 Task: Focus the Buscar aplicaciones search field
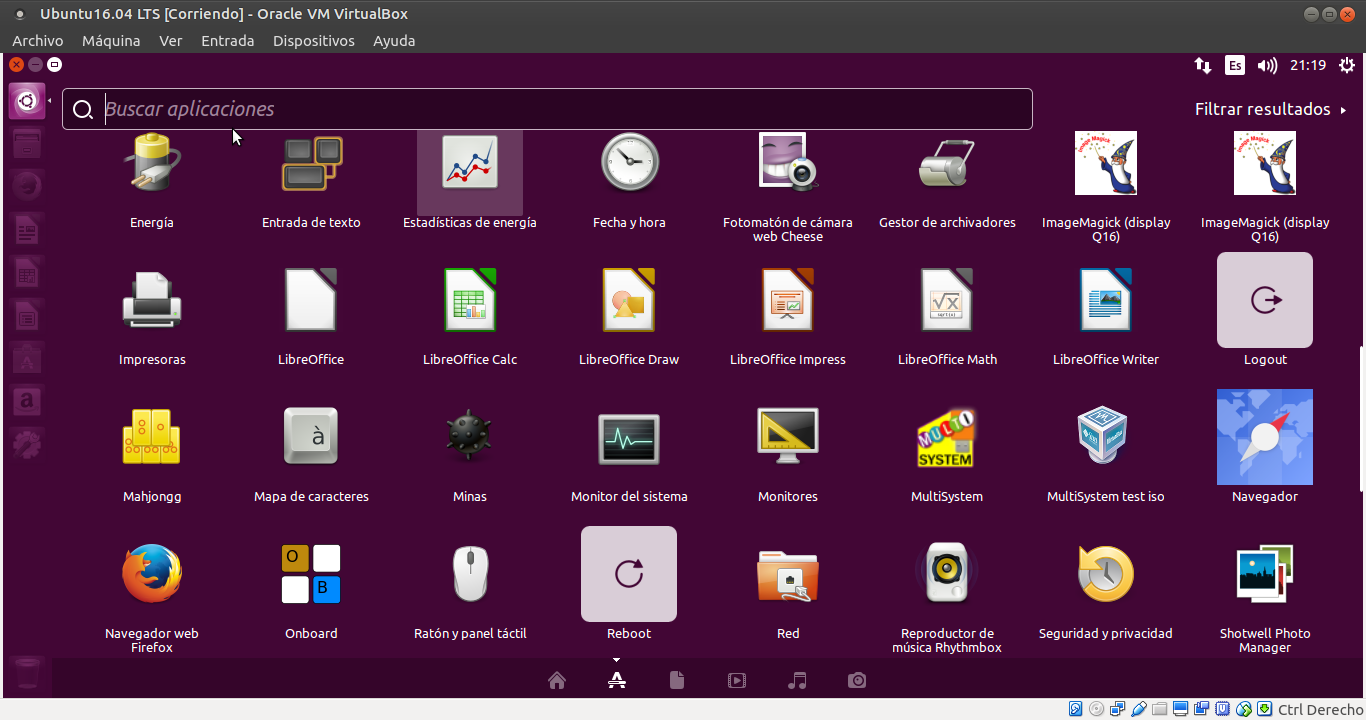pos(547,109)
